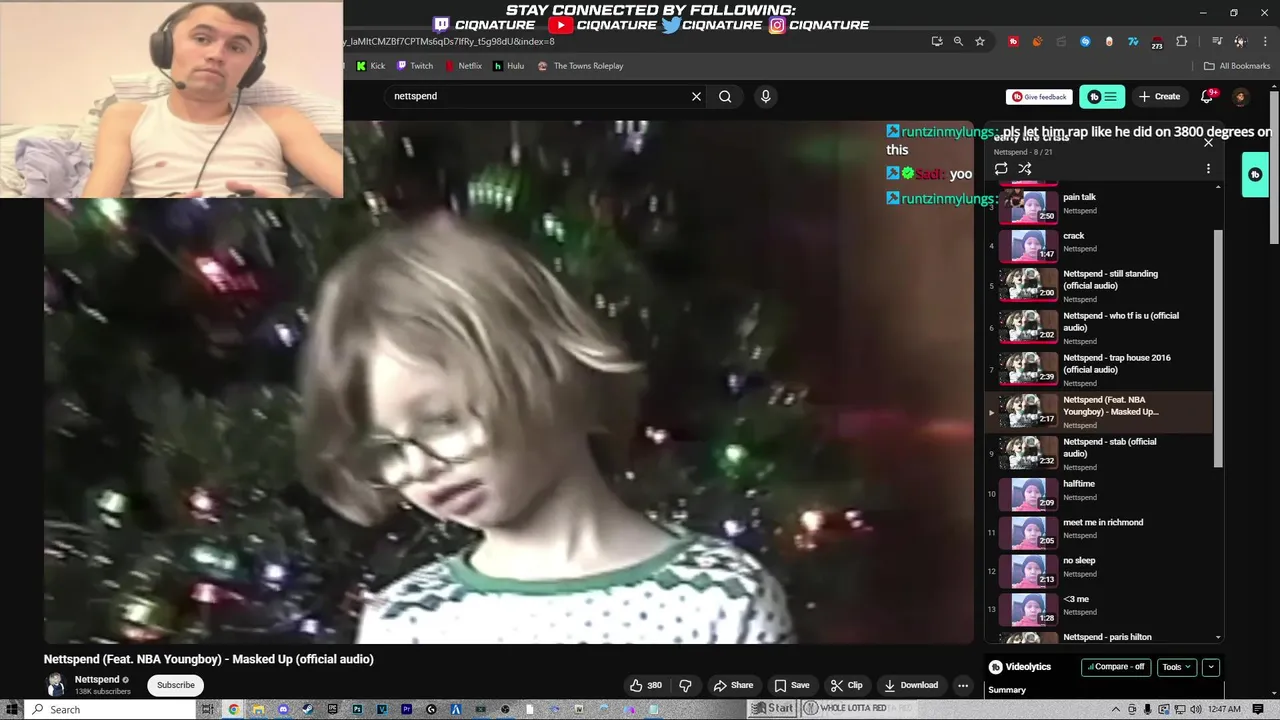
Task: Play 'who tf is u' playlist item
Action: click(x=1099, y=328)
